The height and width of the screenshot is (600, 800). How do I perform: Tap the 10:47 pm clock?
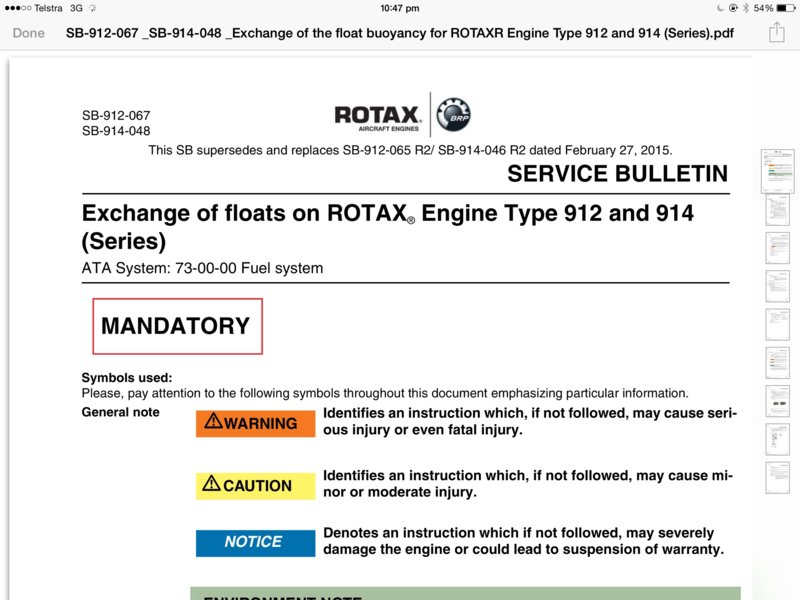[x=399, y=8]
